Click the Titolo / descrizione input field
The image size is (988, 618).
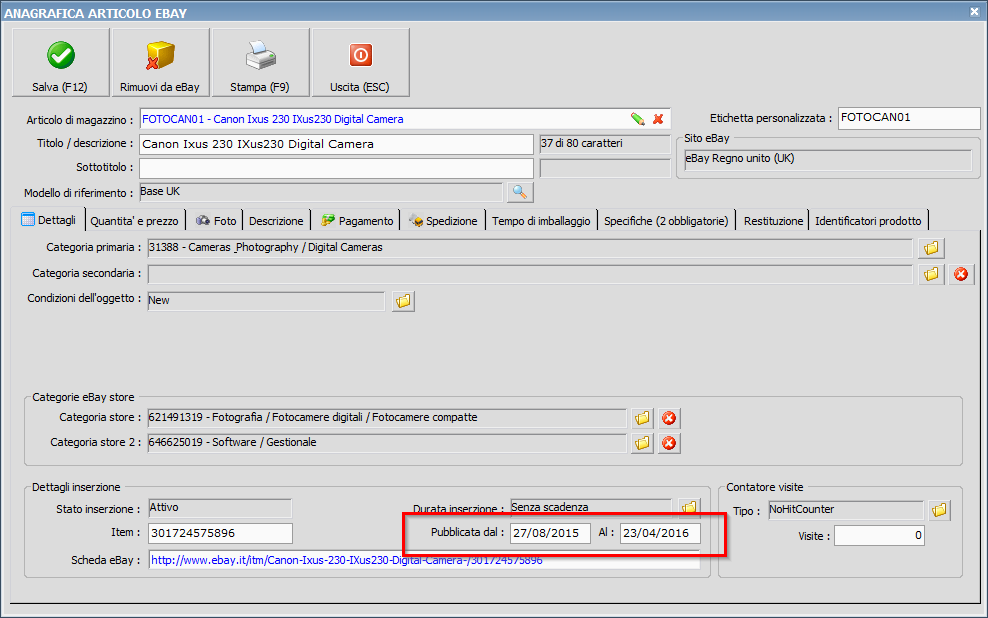point(336,144)
